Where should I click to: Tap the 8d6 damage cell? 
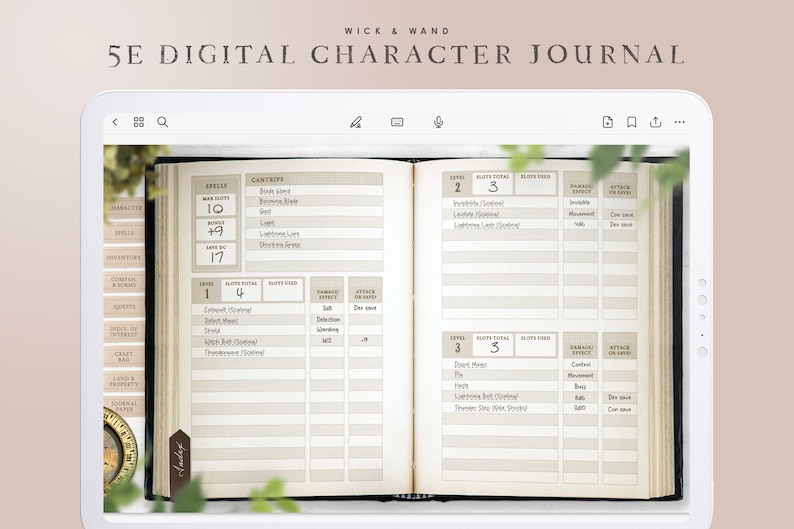580,397
